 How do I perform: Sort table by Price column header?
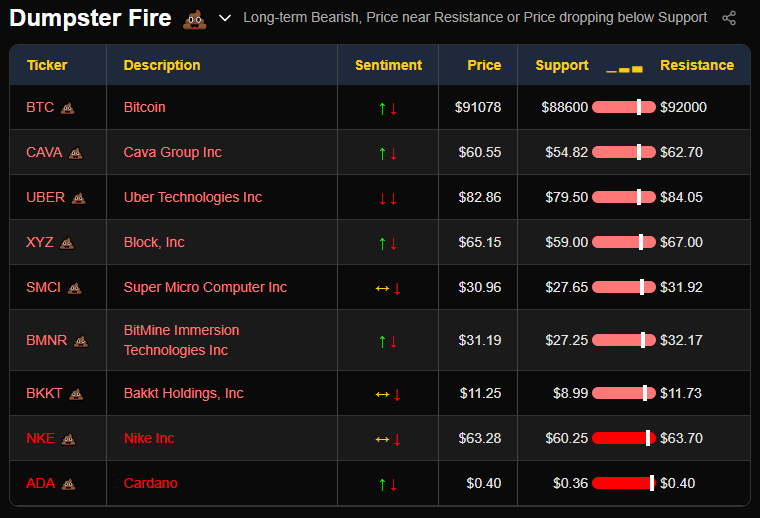coord(484,65)
